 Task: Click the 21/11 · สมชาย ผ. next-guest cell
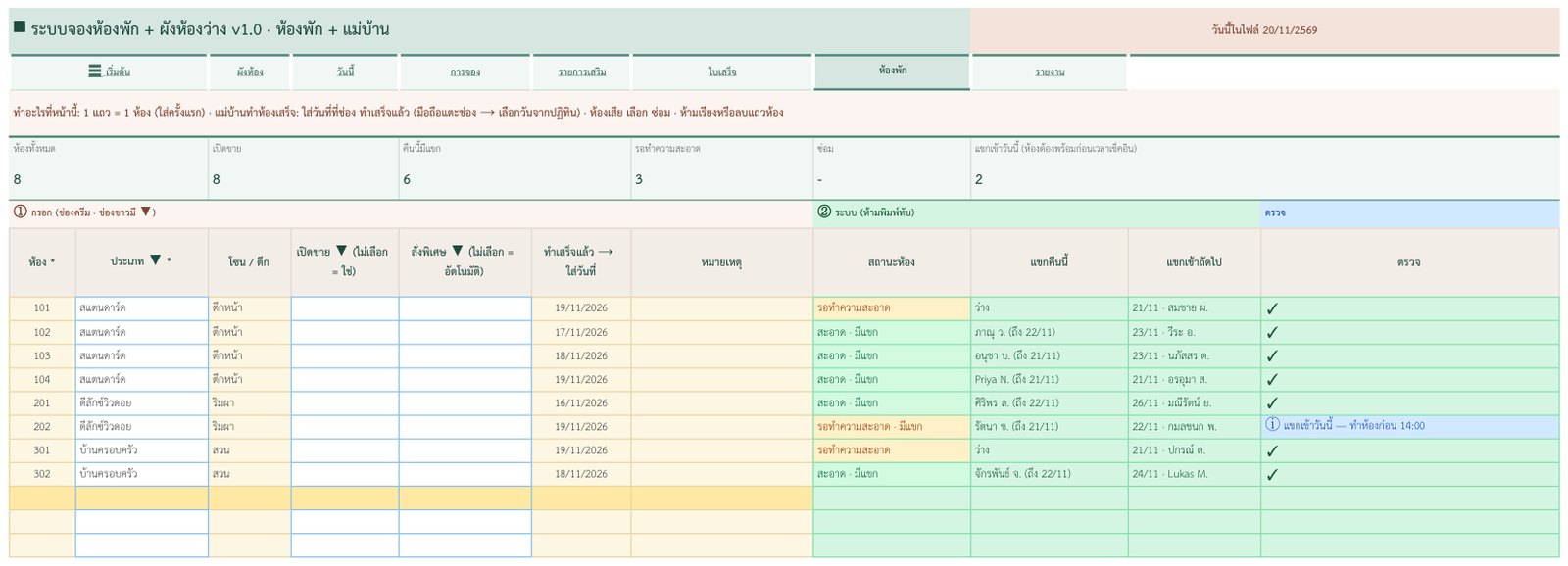point(1195,307)
